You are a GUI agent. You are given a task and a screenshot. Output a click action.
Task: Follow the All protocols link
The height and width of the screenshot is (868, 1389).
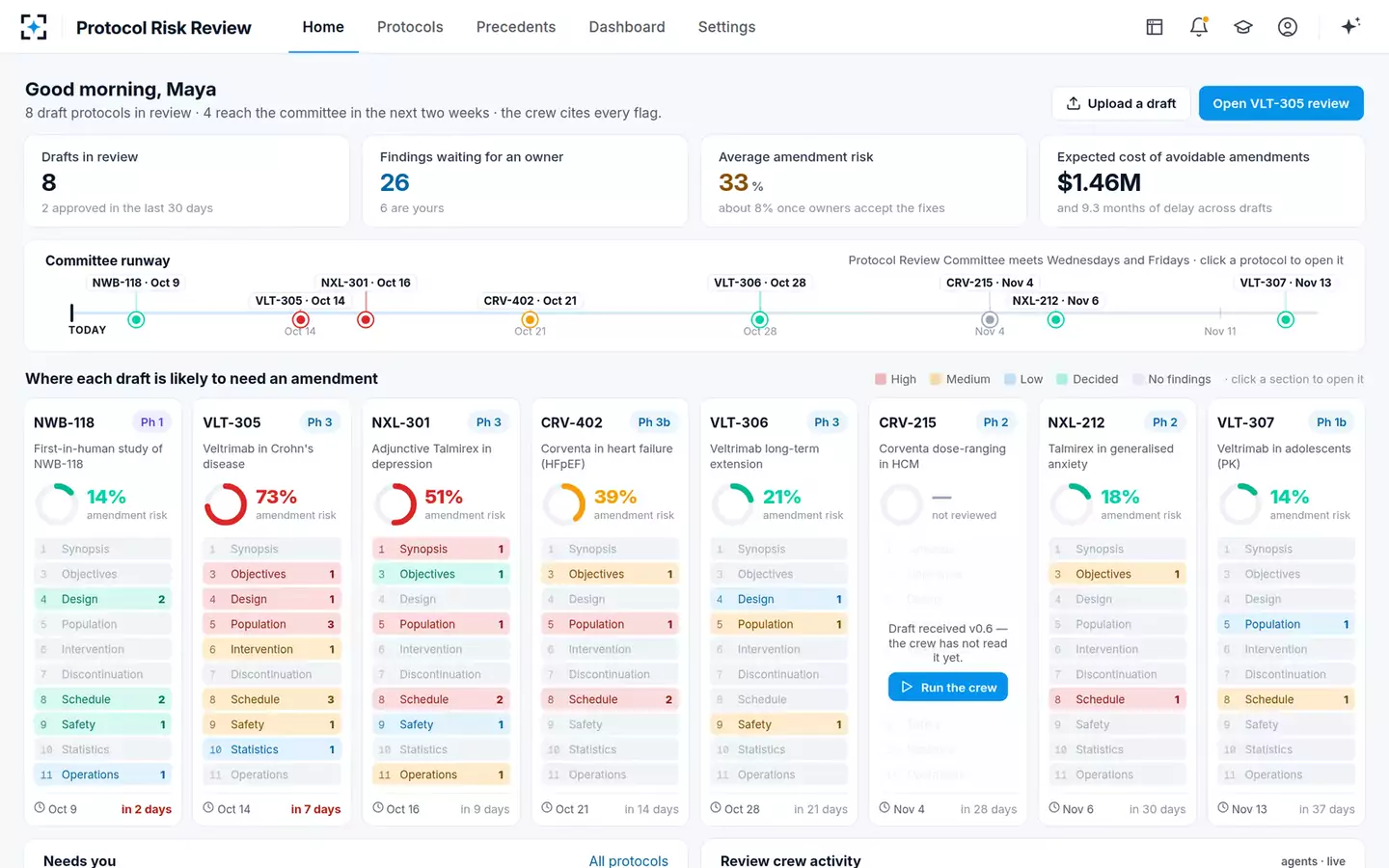[629, 860]
